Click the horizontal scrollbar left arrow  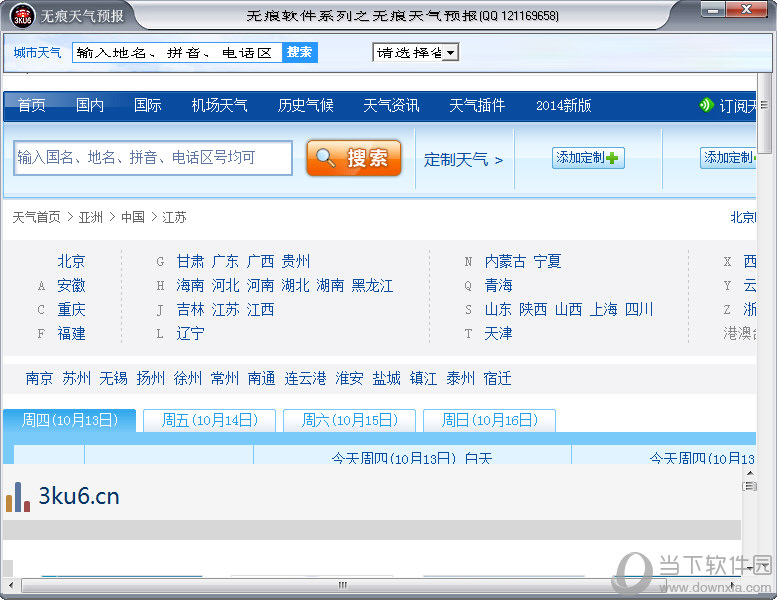coord(11,585)
